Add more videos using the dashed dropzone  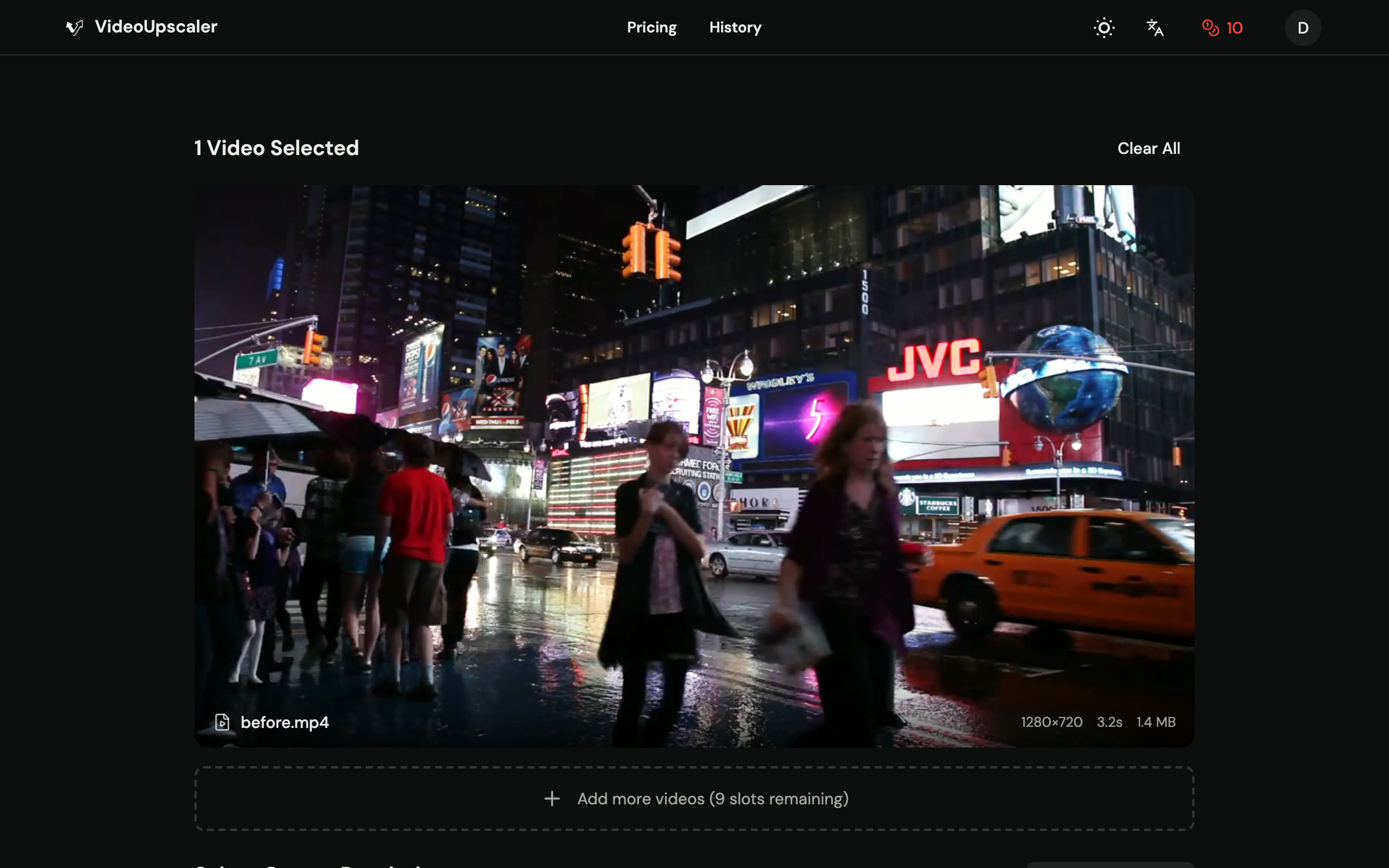pos(694,799)
